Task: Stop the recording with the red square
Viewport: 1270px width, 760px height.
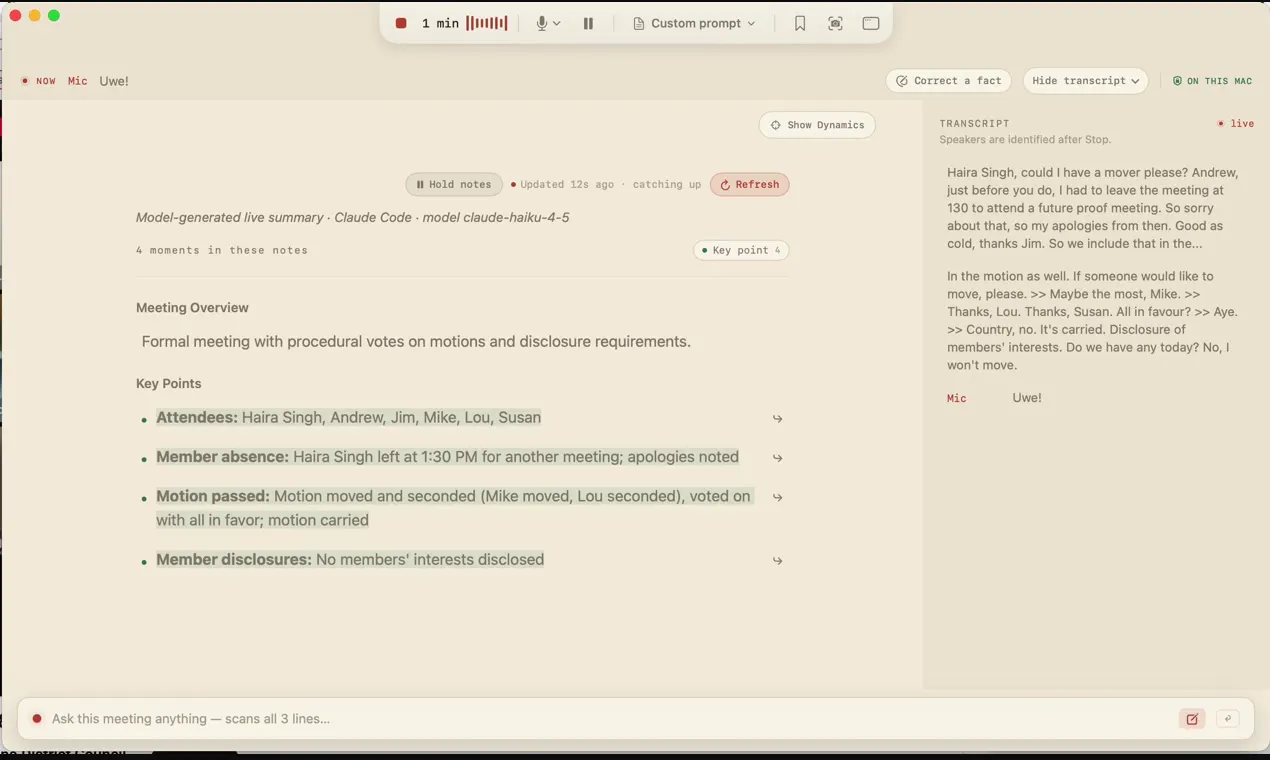Action: click(x=401, y=23)
